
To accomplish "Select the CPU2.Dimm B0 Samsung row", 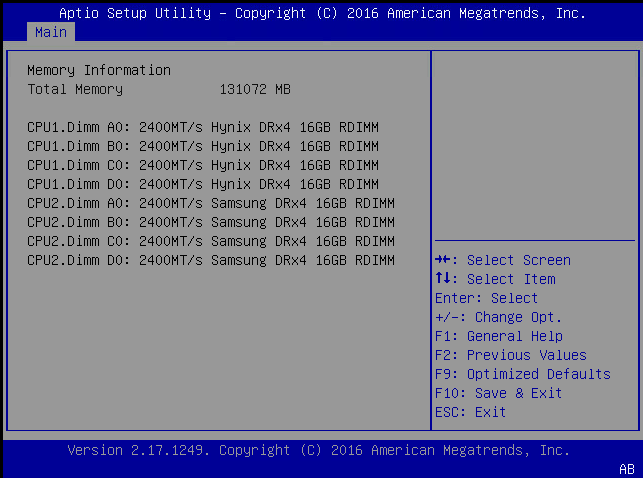I will tap(211, 222).
